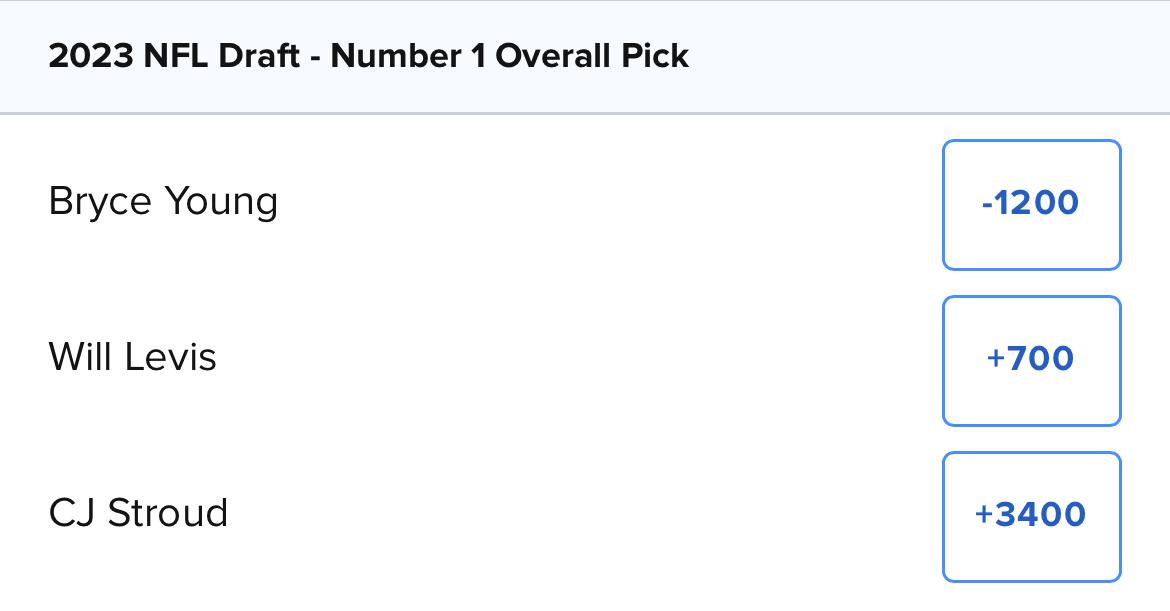Viewport: 1170px width, 611px height.
Task: Bet on Bryce Young as first pick
Action: tap(1031, 204)
